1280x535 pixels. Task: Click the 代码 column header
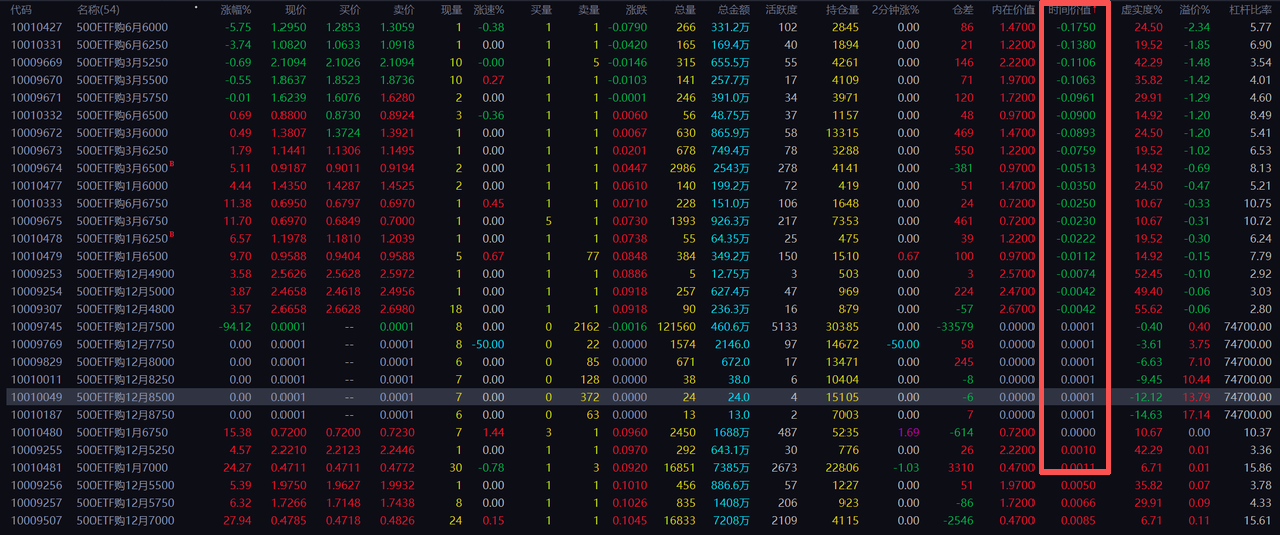(x=22, y=9)
